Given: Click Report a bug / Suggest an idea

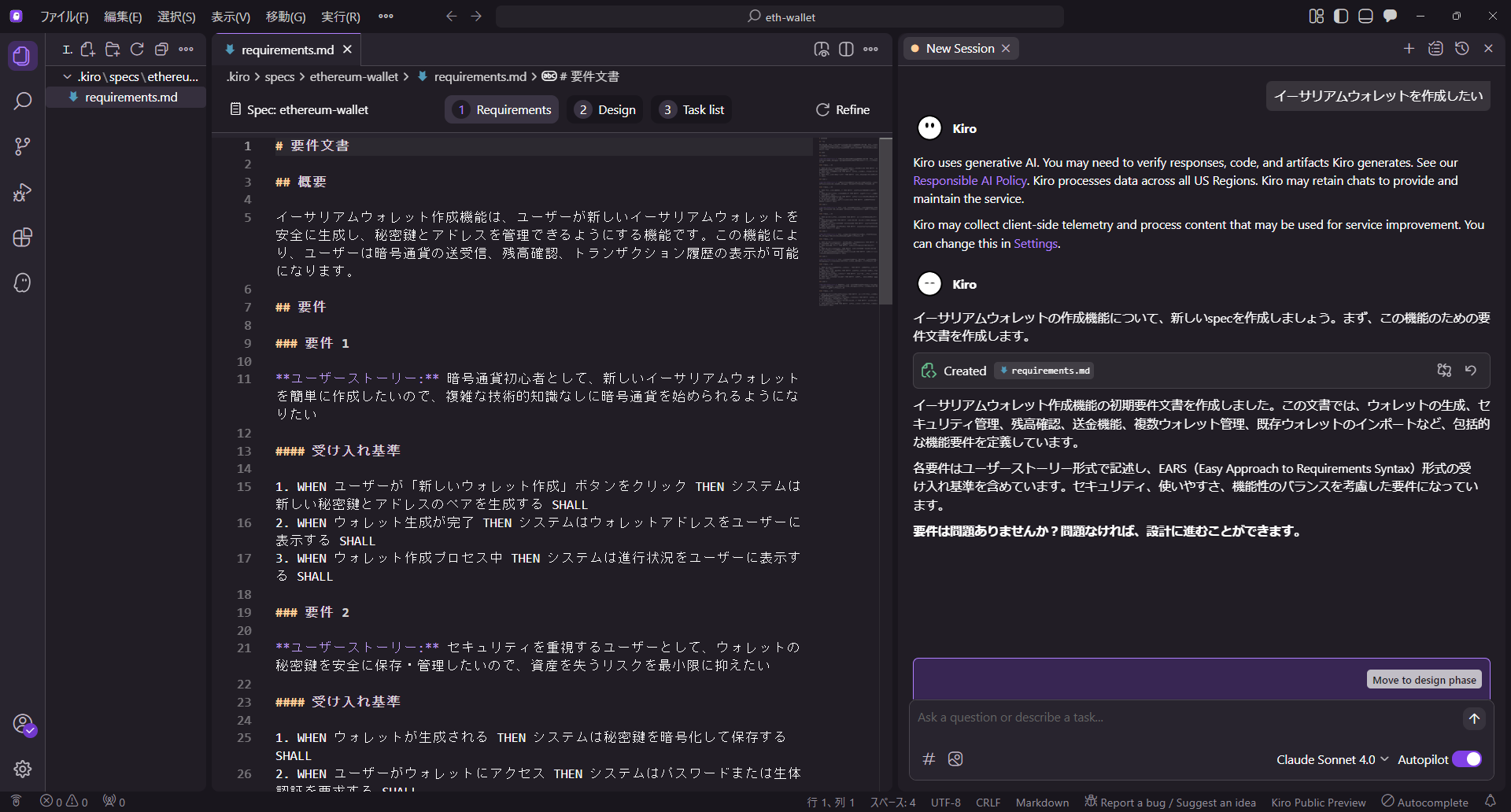Looking at the screenshot, I should pos(1170,802).
